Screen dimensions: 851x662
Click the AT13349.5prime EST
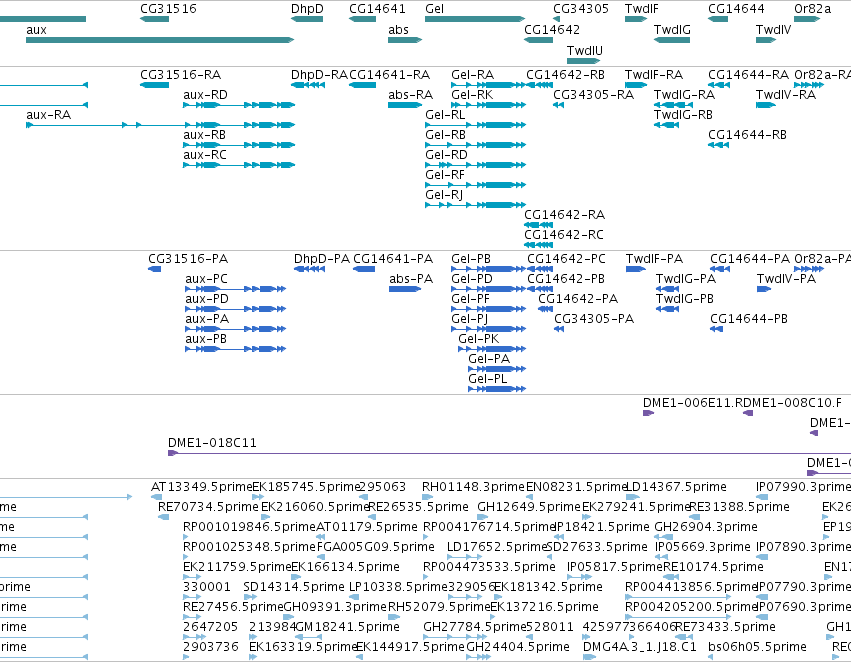(x=156, y=497)
